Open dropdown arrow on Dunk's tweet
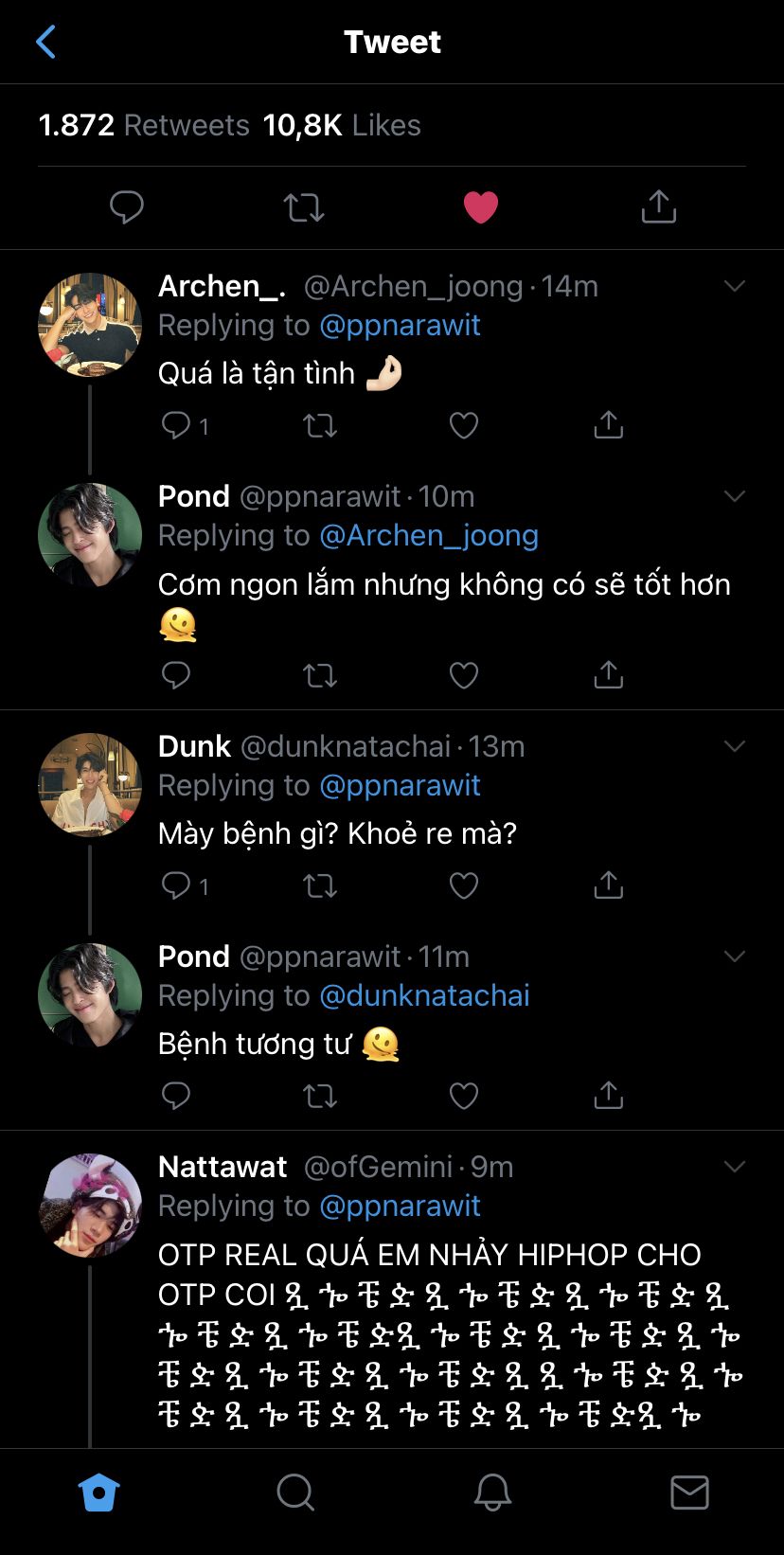This screenshot has width=784, height=1555. [735, 746]
